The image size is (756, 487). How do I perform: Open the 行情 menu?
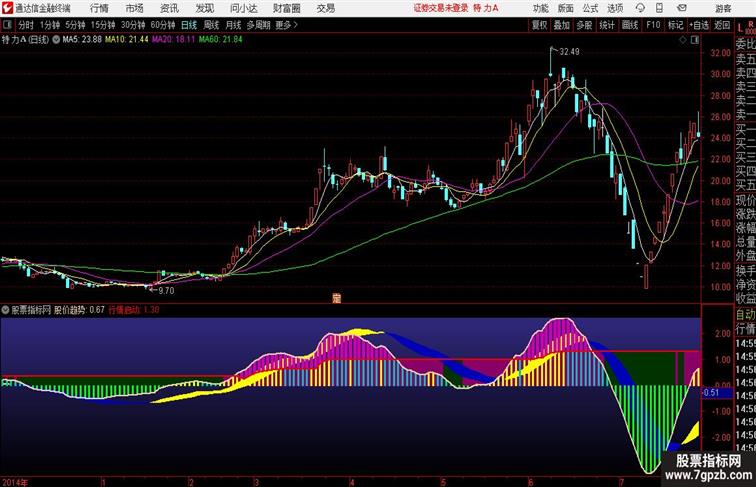99,8
